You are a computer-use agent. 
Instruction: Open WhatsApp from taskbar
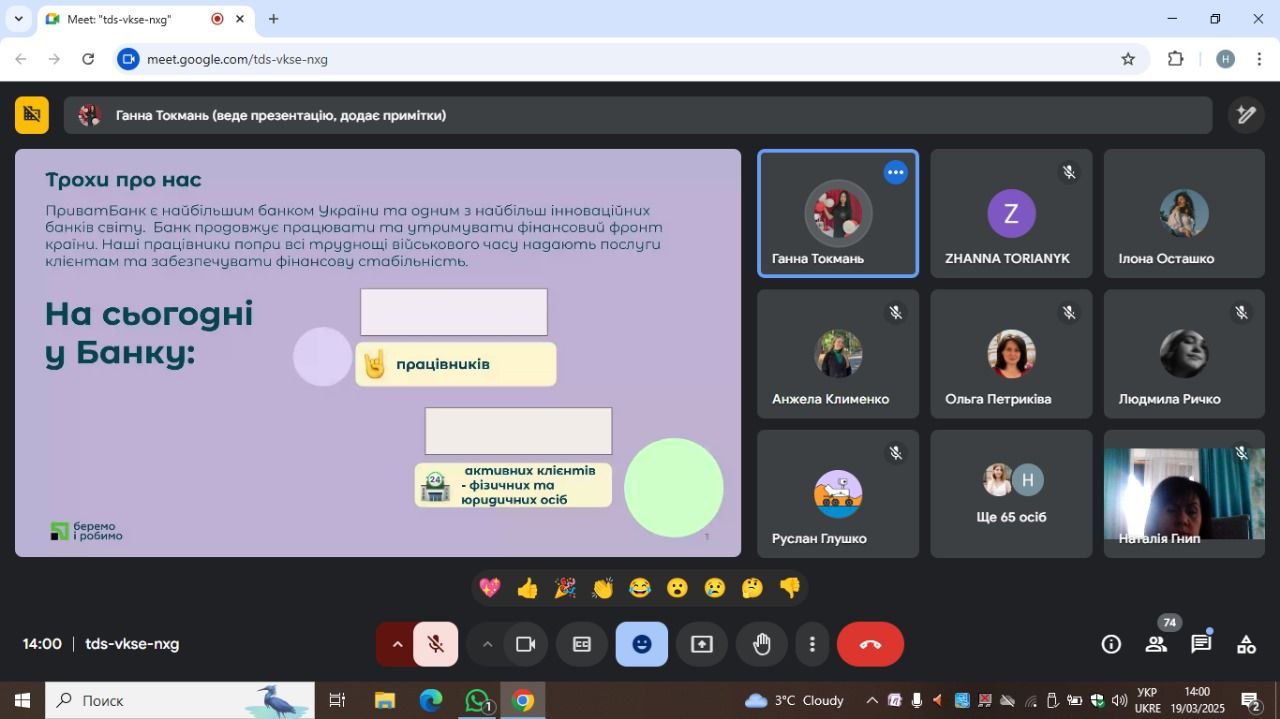(477, 700)
